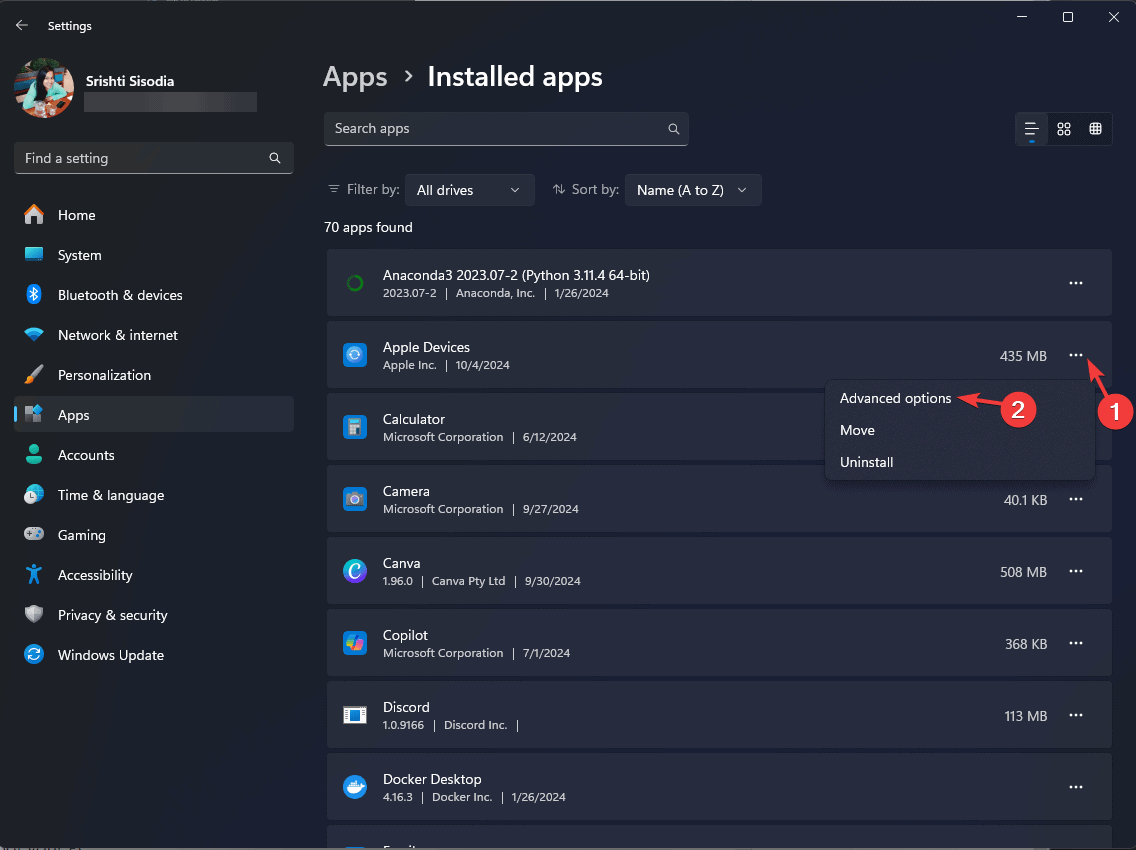
Task: Open more options for Copilot
Action: pyautogui.click(x=1076, y=643)
